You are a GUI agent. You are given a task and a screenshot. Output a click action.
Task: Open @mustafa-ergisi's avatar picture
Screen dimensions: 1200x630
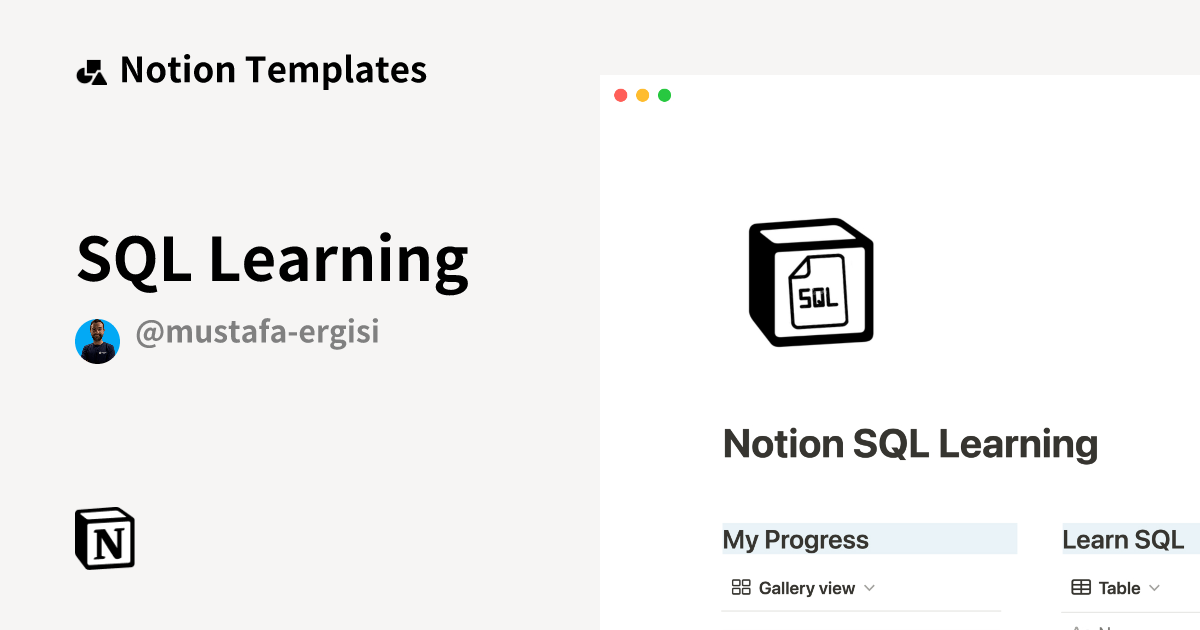pos(97,341)
